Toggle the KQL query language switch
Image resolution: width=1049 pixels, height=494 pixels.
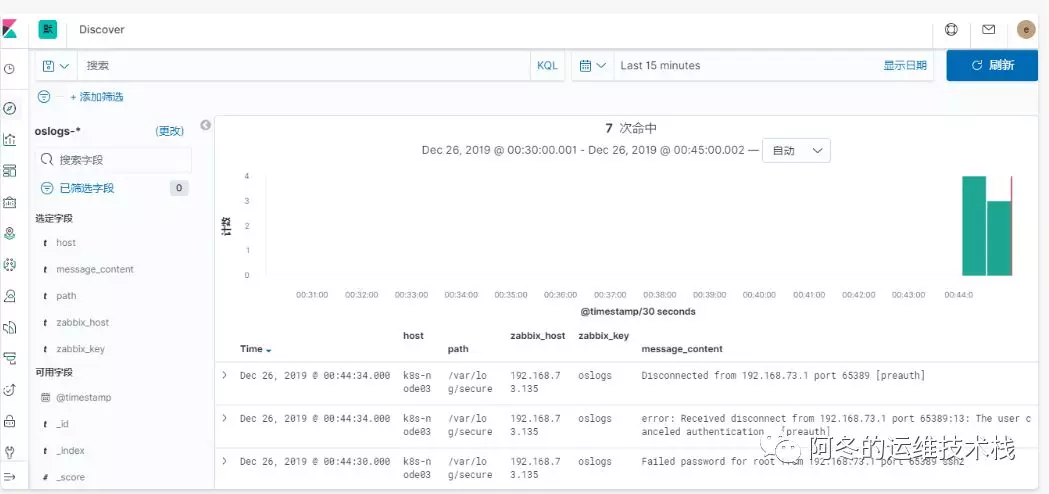pyautogui.click(x=547, y=66)
